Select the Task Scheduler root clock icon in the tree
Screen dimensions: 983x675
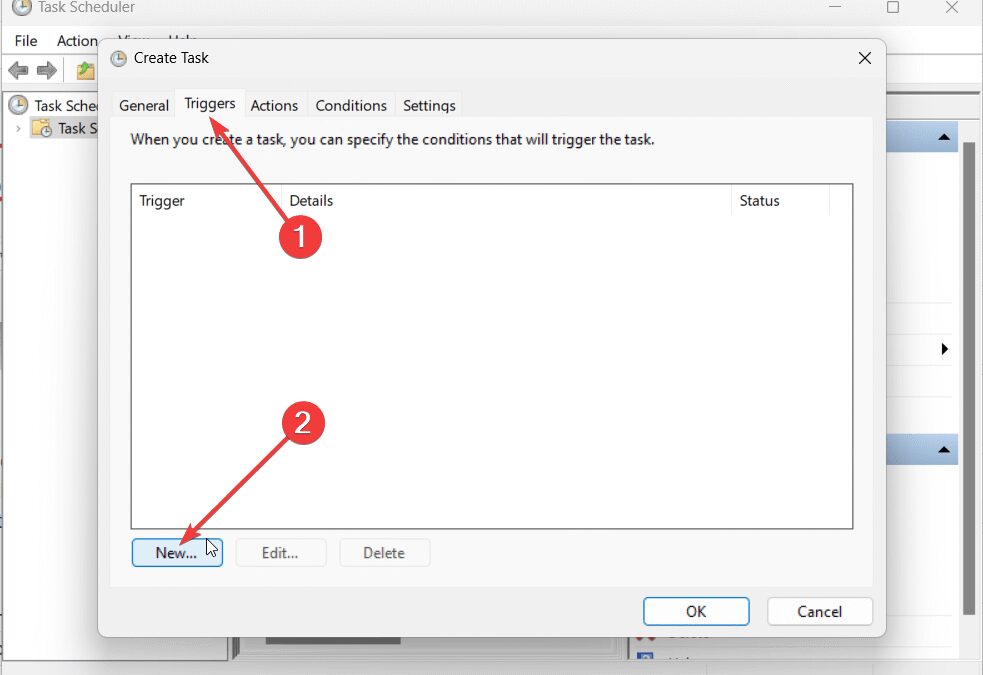19,105
